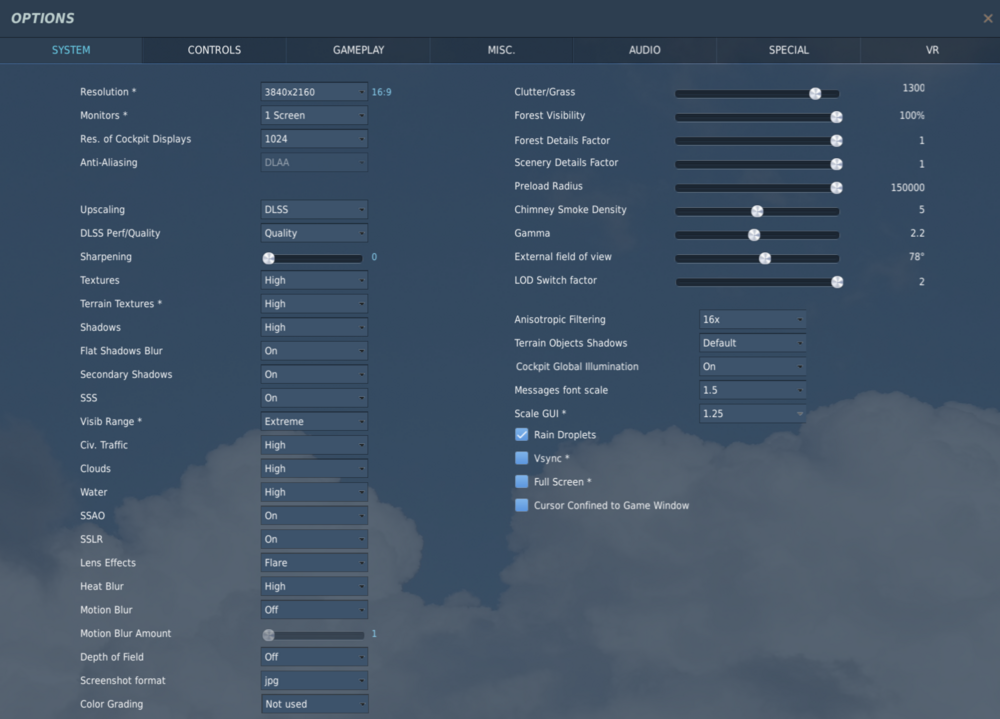Open the Textures dropdown
1000x719 pixels.
coord(314,280)
